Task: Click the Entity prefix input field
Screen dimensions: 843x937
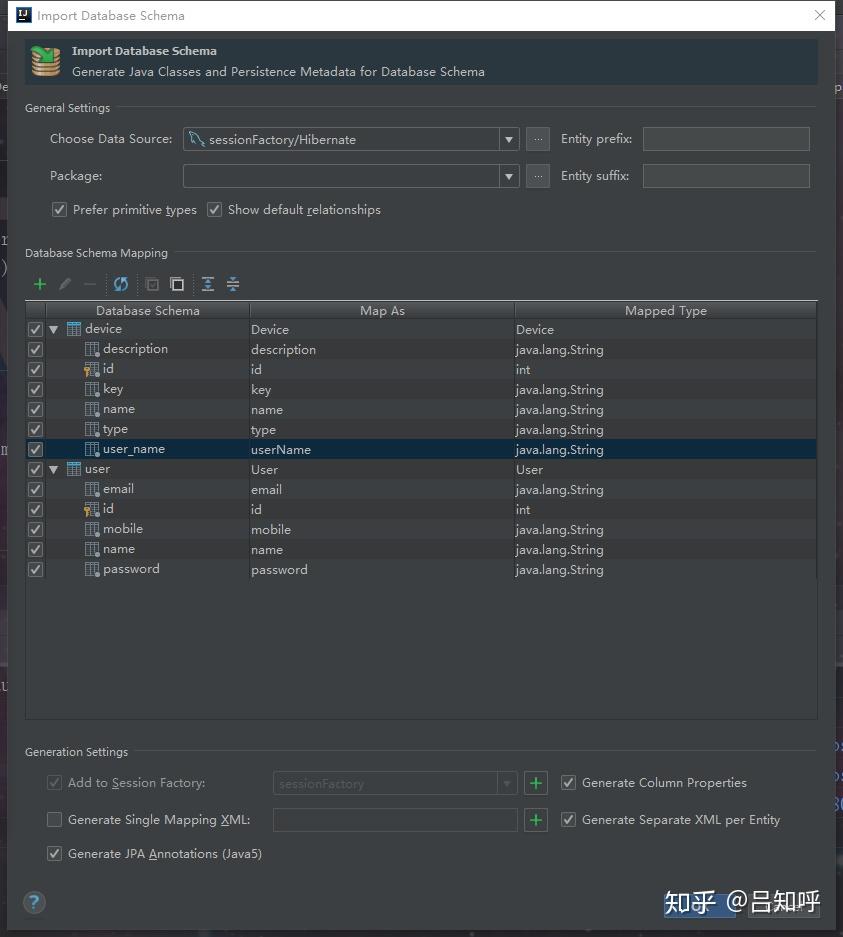Action: [725, 139]
